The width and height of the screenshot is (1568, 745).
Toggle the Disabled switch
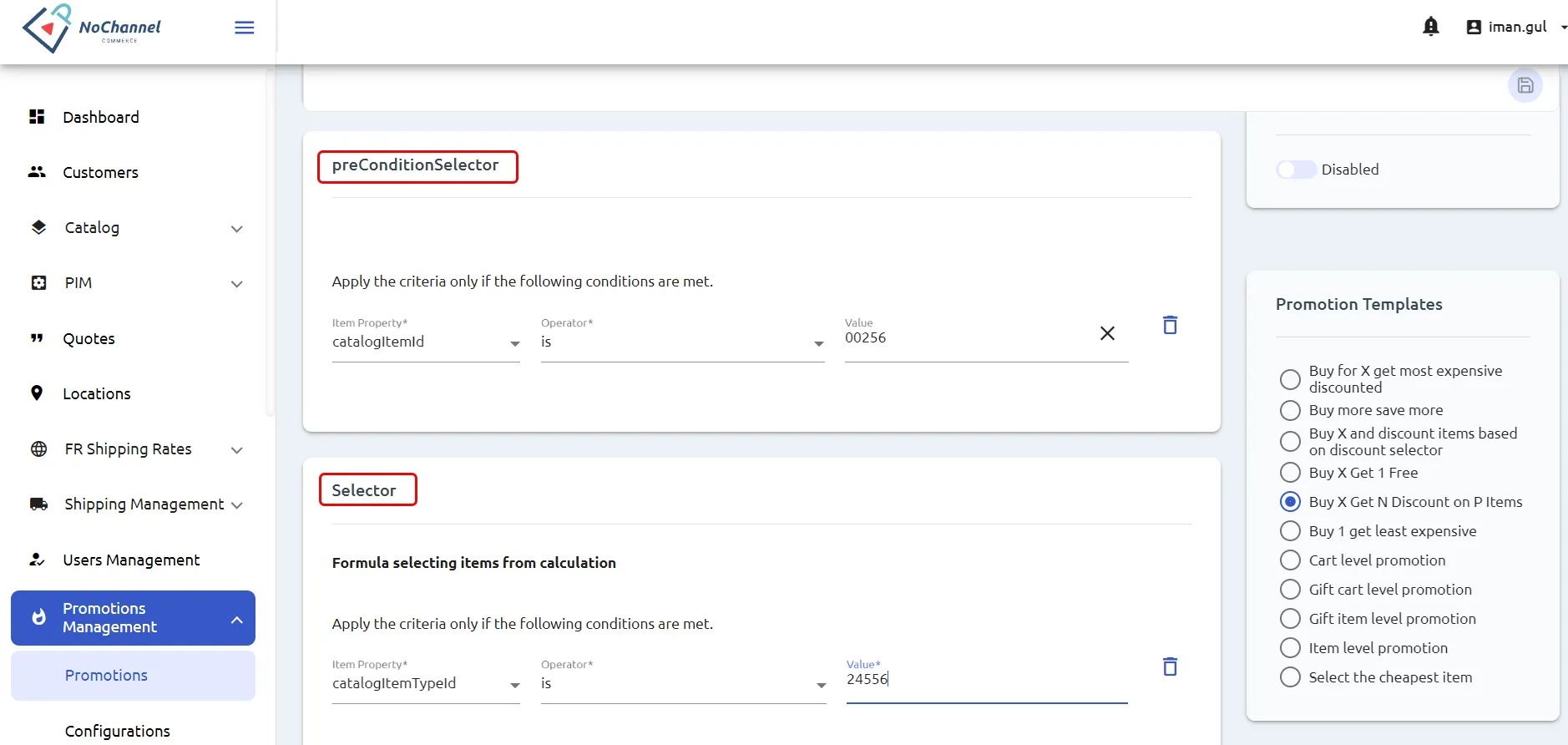(x=1296, y=170)
